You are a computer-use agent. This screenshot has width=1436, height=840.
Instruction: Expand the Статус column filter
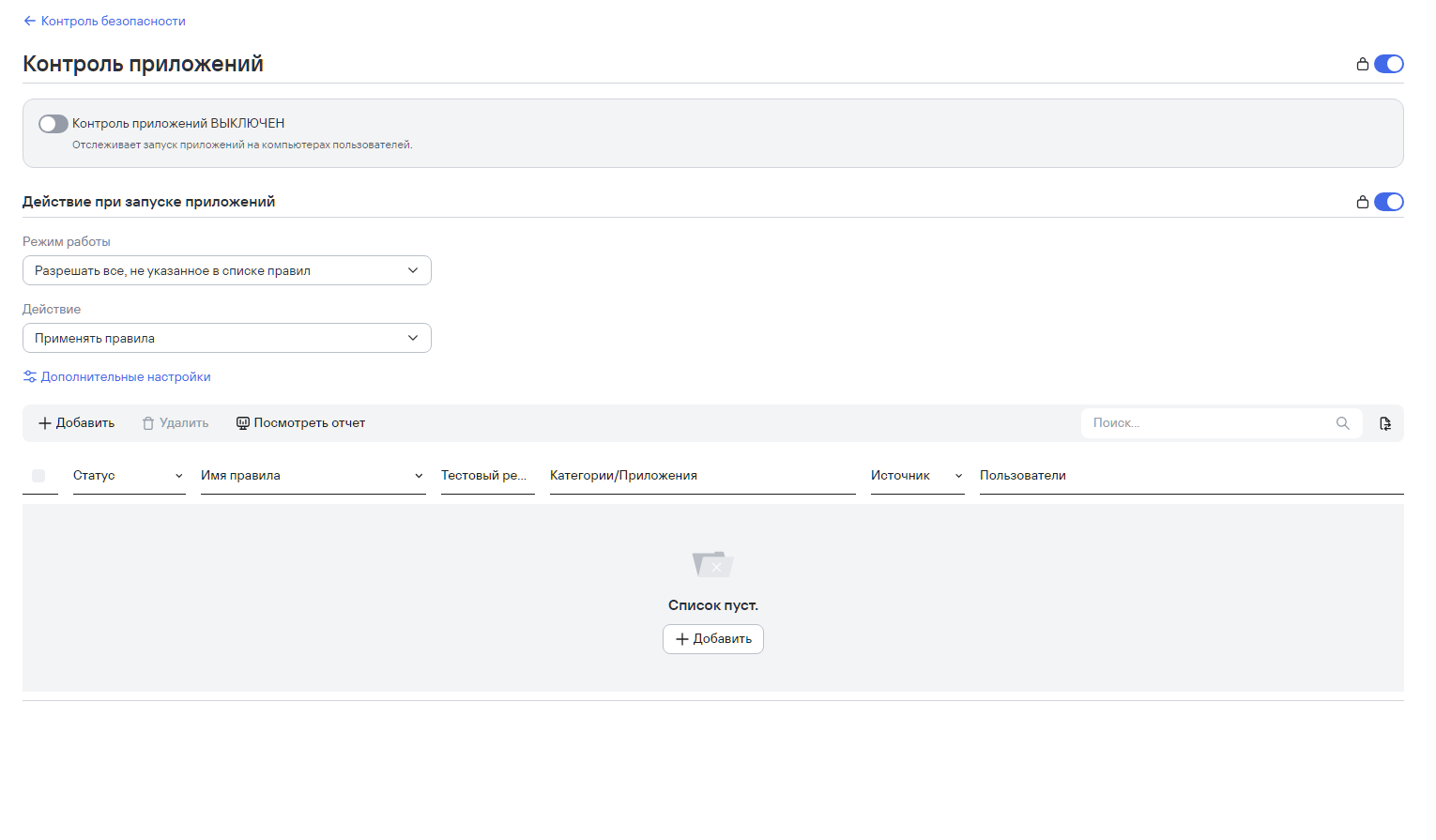(x=179, y=476)
